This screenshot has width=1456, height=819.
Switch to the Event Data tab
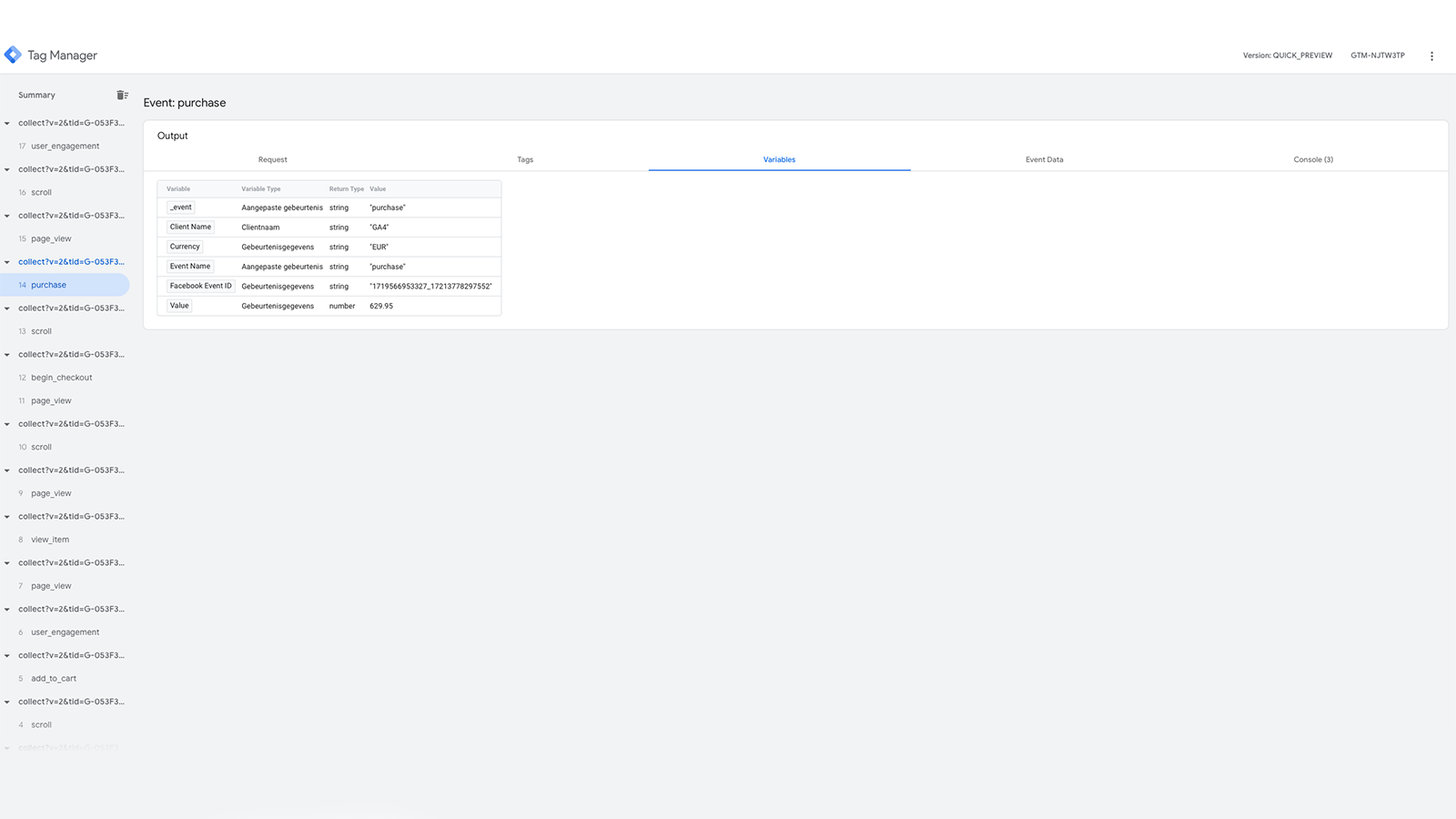tap(1044, 159)
